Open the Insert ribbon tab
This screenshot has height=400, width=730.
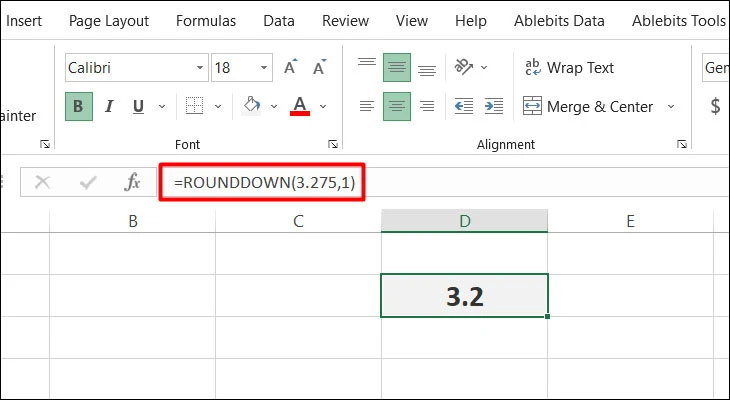(x=24, y=21)
